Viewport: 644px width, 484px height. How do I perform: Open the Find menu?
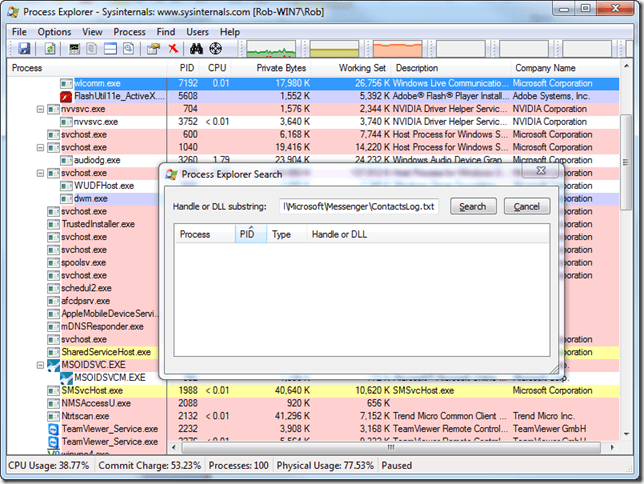point(165,32)
